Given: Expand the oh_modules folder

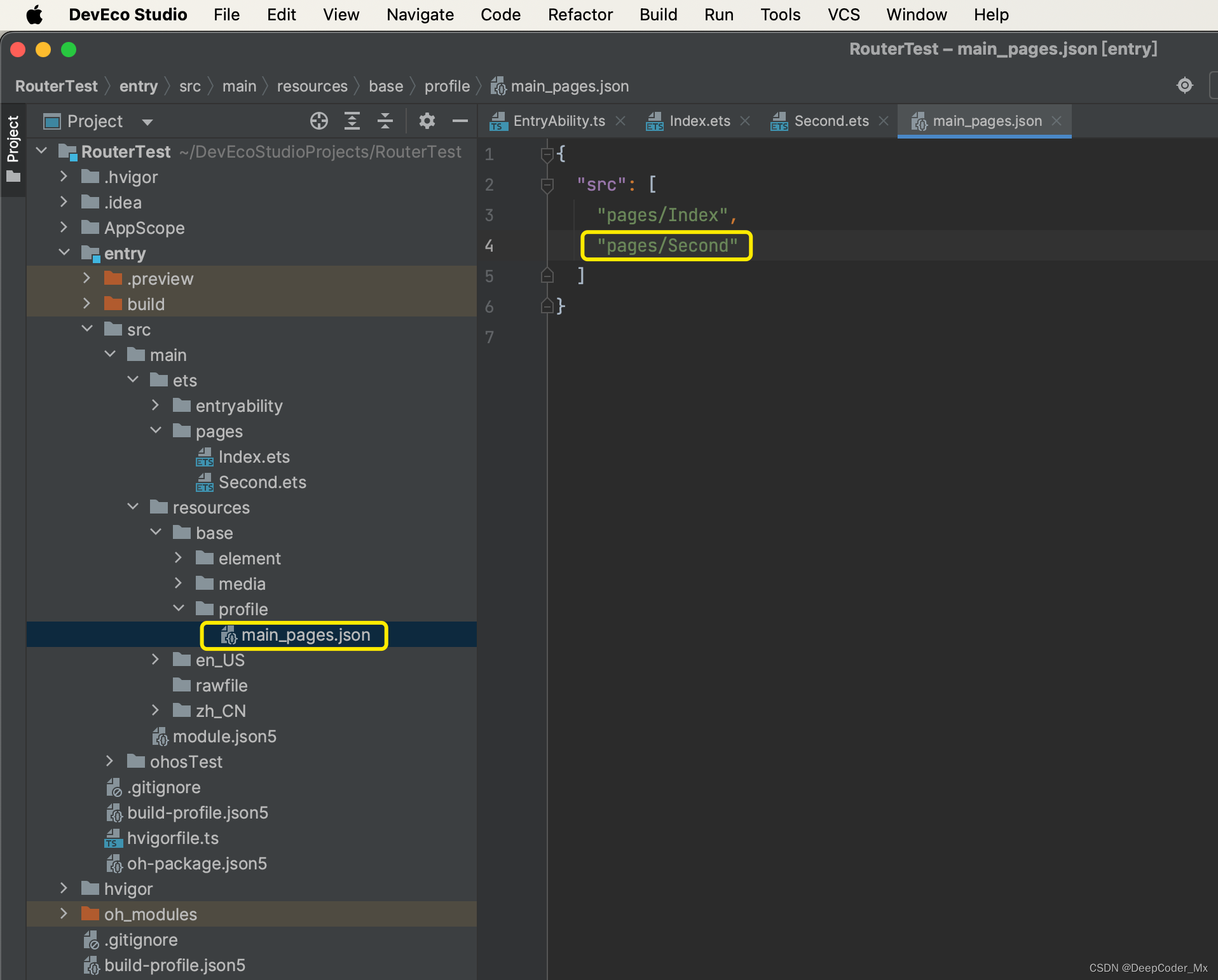Looking at the screenshot, I should [x=64, y=914].
